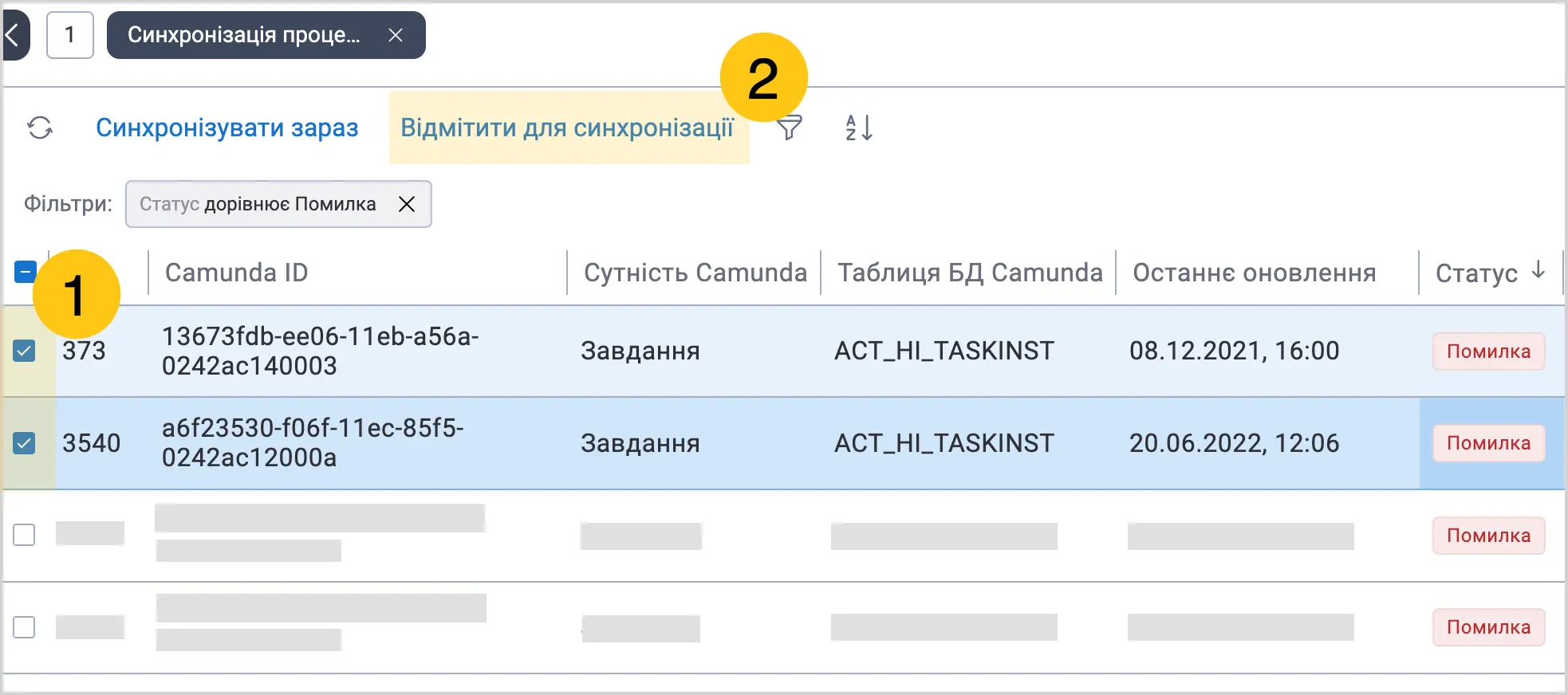Viewport: 1568px width, 695px height.
Task: Uncheck the checkbox for row 373
Action: [25, 351]
